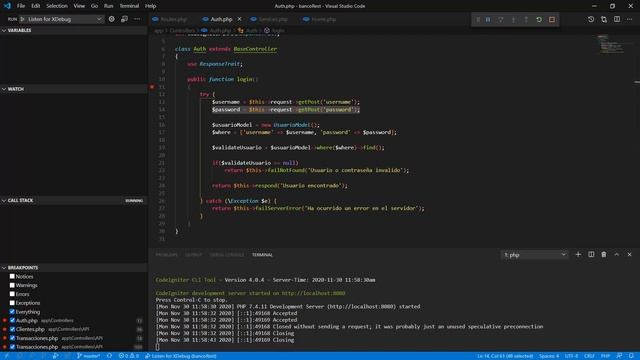Kill the terminal with the trash icon

click(604, 254)
